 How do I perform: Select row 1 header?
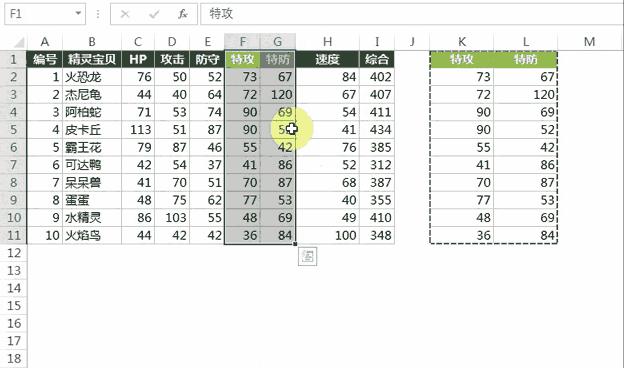pyautogui.click(x=14, y=59)
